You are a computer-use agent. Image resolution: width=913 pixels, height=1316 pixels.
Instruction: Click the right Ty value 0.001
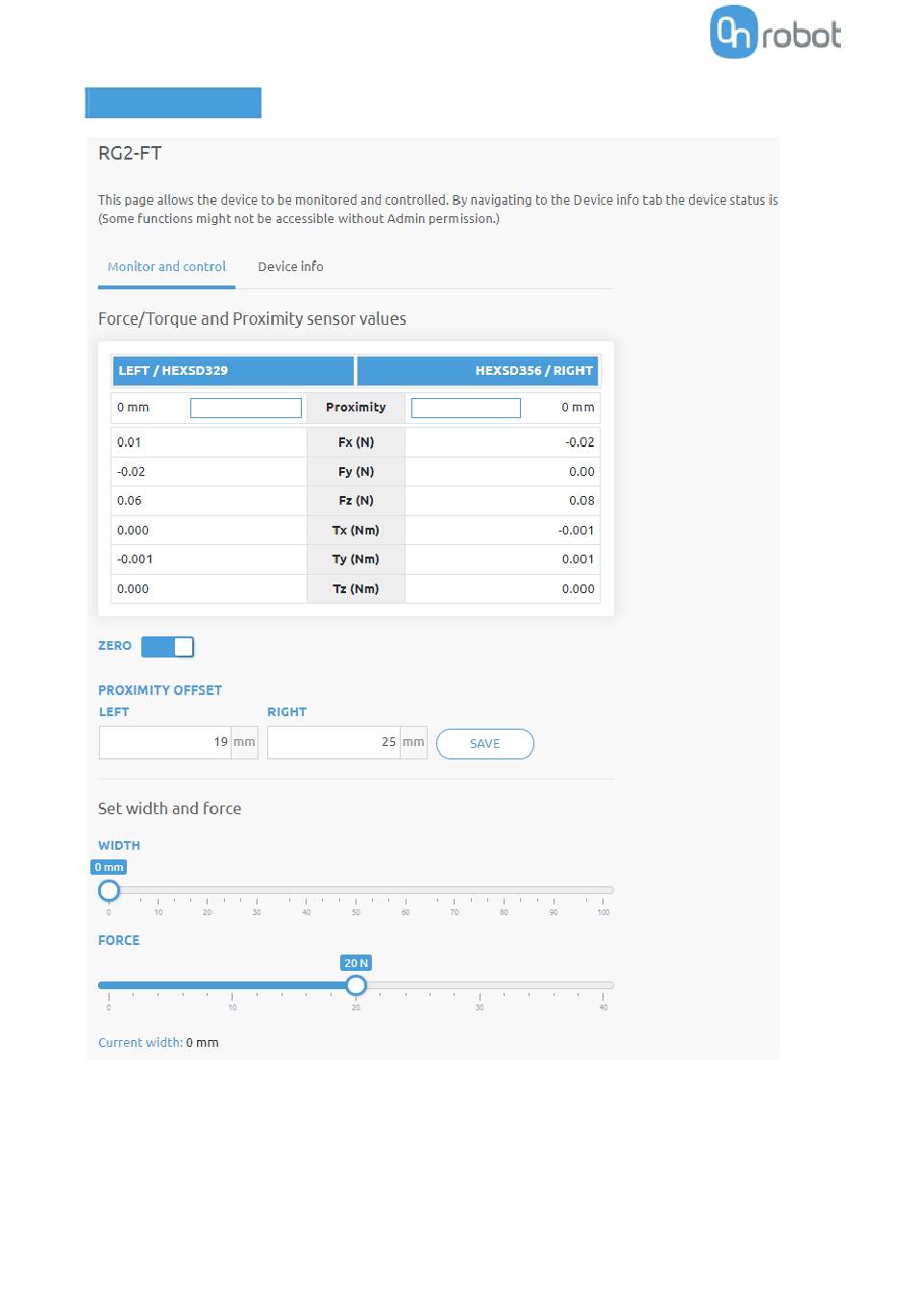pyautogui.click(x=579, y=559)
